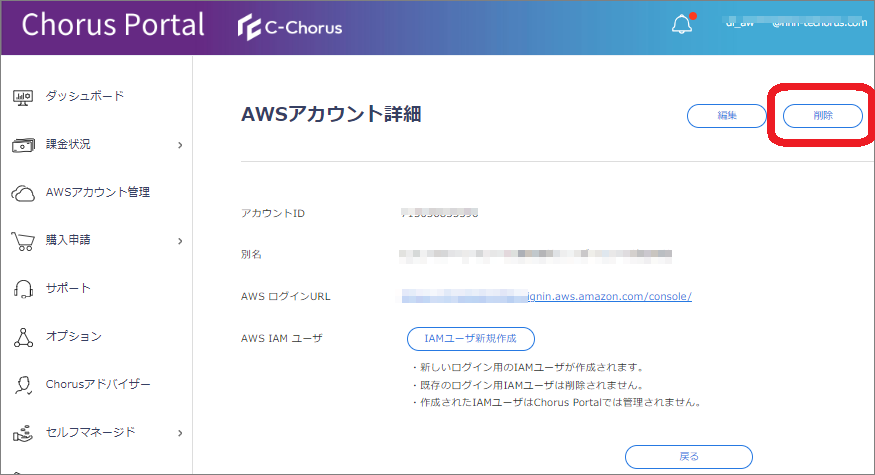
Task: Click the Chorus Advisor magnifier icon
Action: click(x=24, y=385)
